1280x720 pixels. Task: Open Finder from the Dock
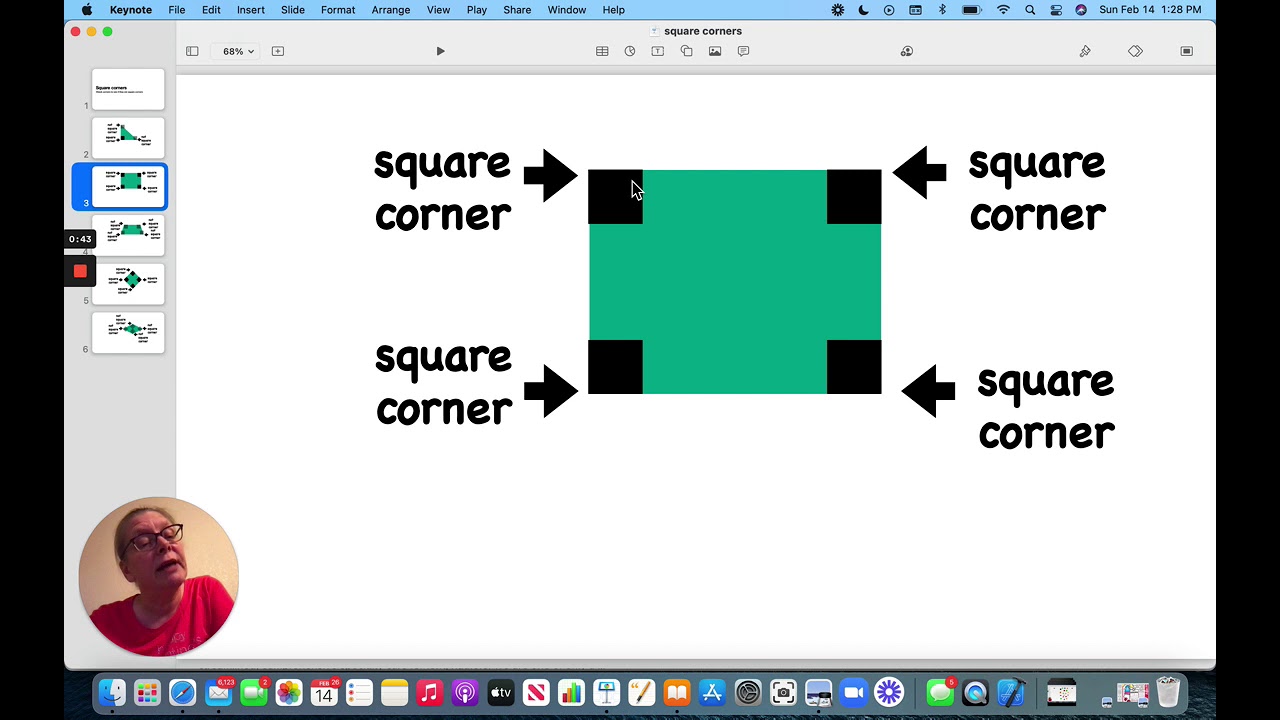click(x=112, y=692)
